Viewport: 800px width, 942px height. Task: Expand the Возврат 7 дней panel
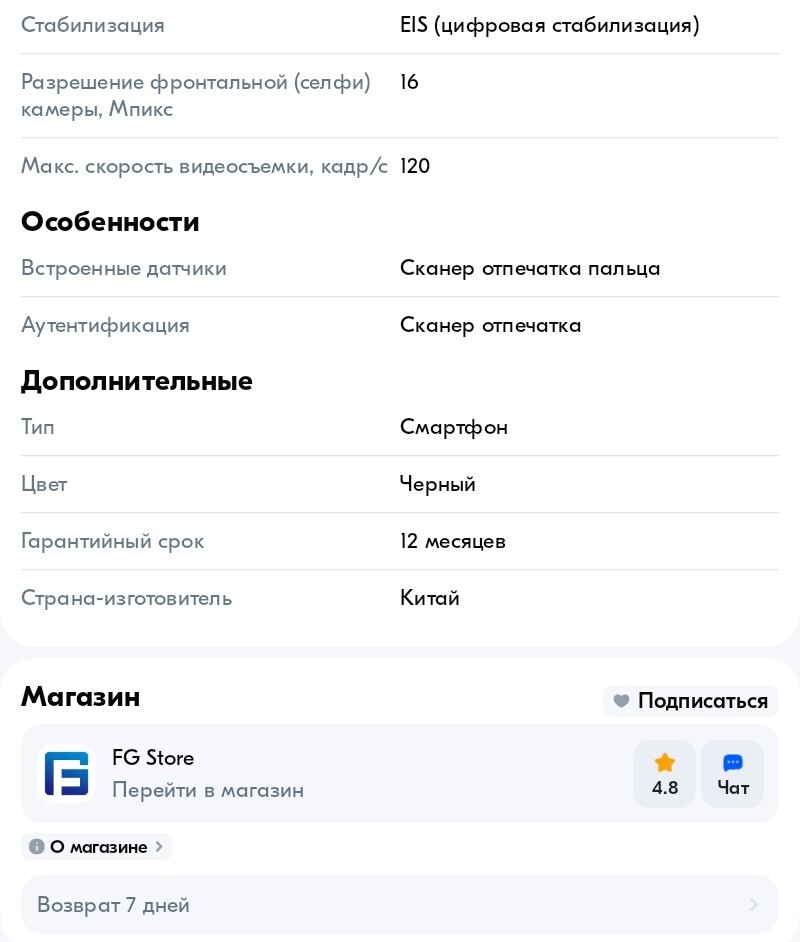pyautogui.click(x=400, y=905)
